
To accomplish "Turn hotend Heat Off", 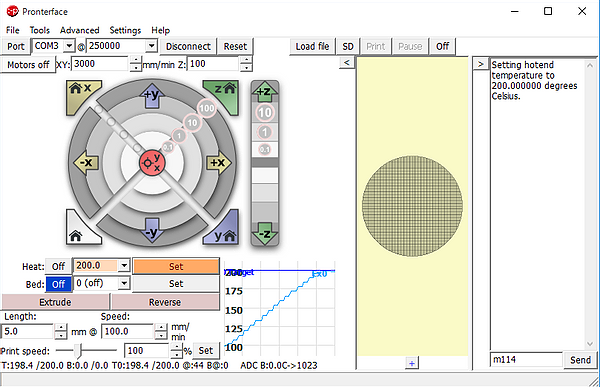I will 58,266.
